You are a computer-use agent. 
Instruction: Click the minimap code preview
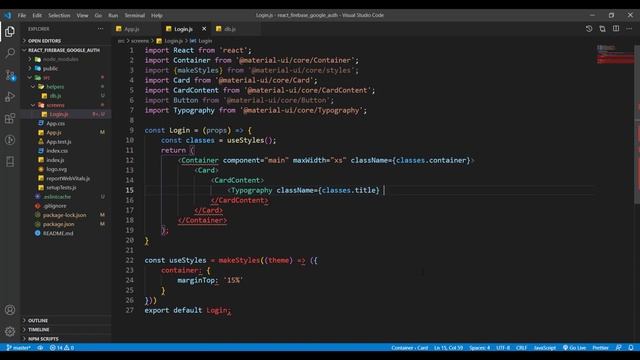615,54
